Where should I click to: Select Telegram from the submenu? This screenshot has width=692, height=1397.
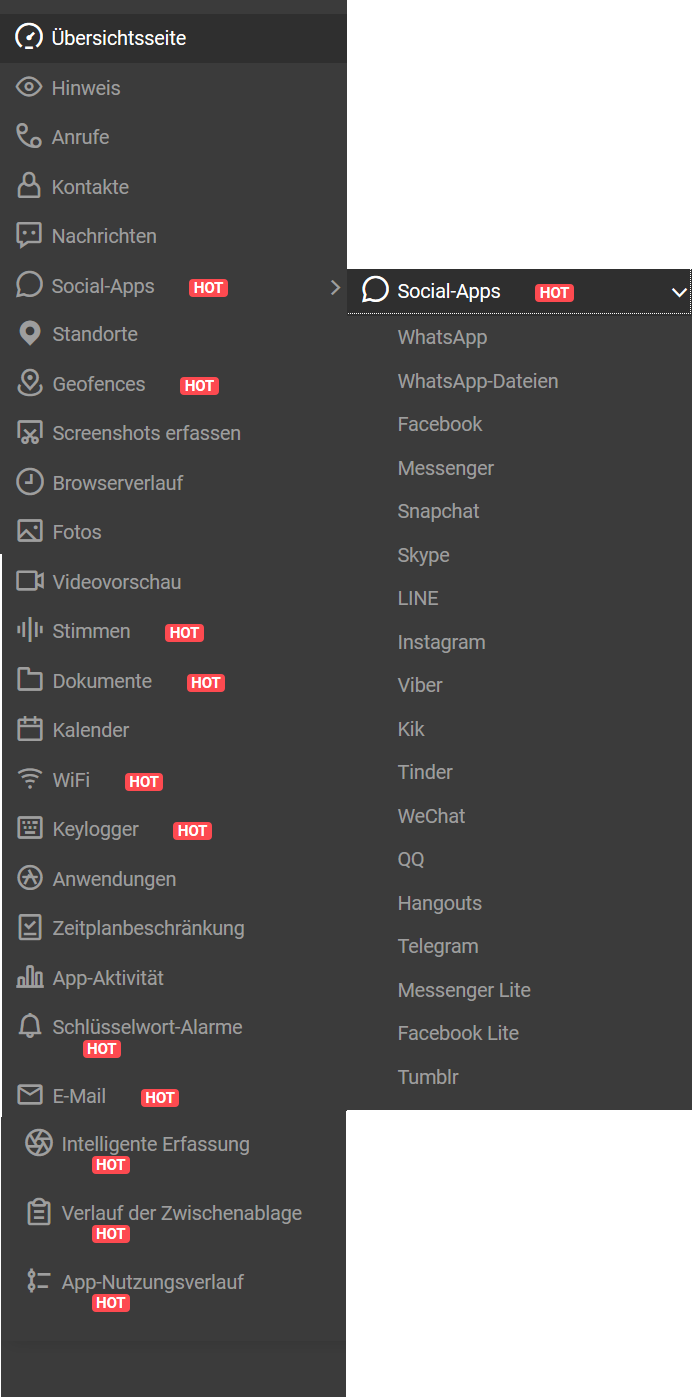click(x=438, y=946)
